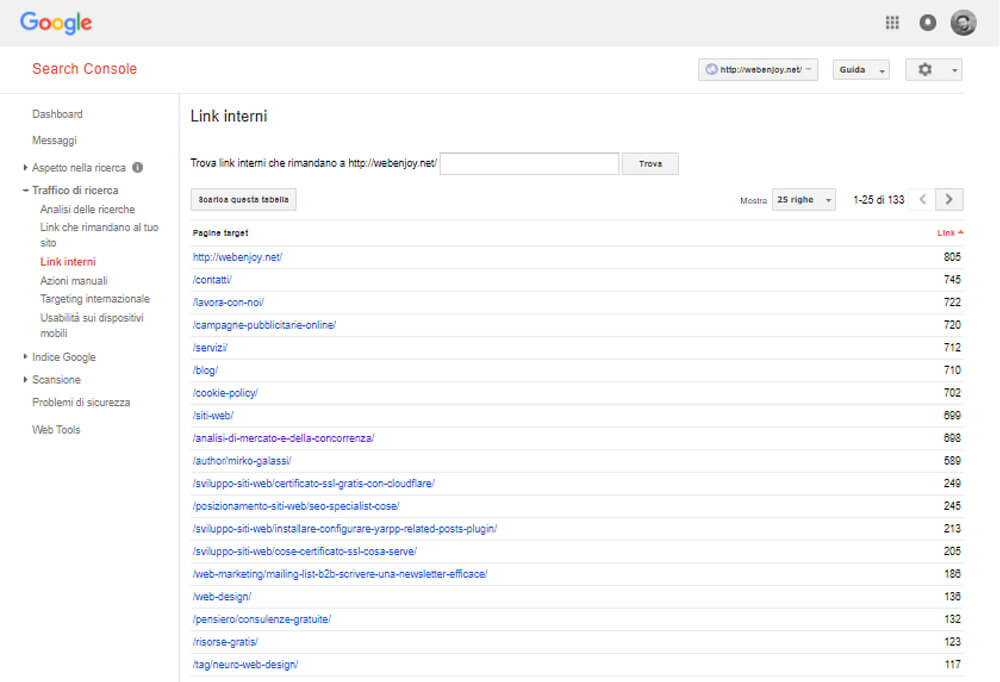
Task: Open the /cookie-policy/ link
Action: point(225,393)
